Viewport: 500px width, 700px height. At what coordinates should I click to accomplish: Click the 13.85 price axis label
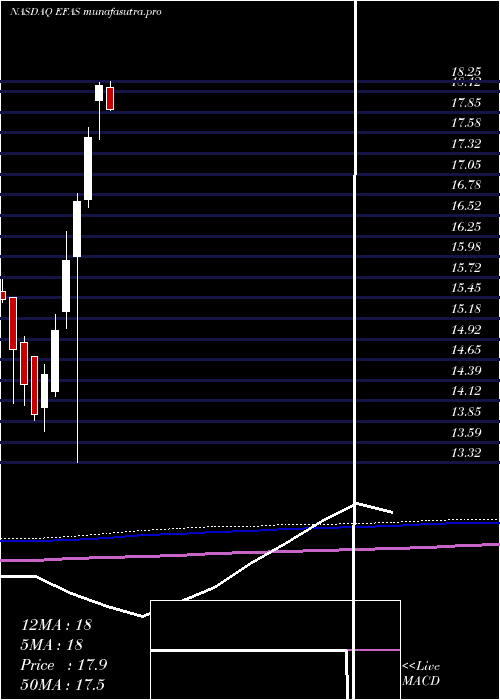[x=466, y=412]
